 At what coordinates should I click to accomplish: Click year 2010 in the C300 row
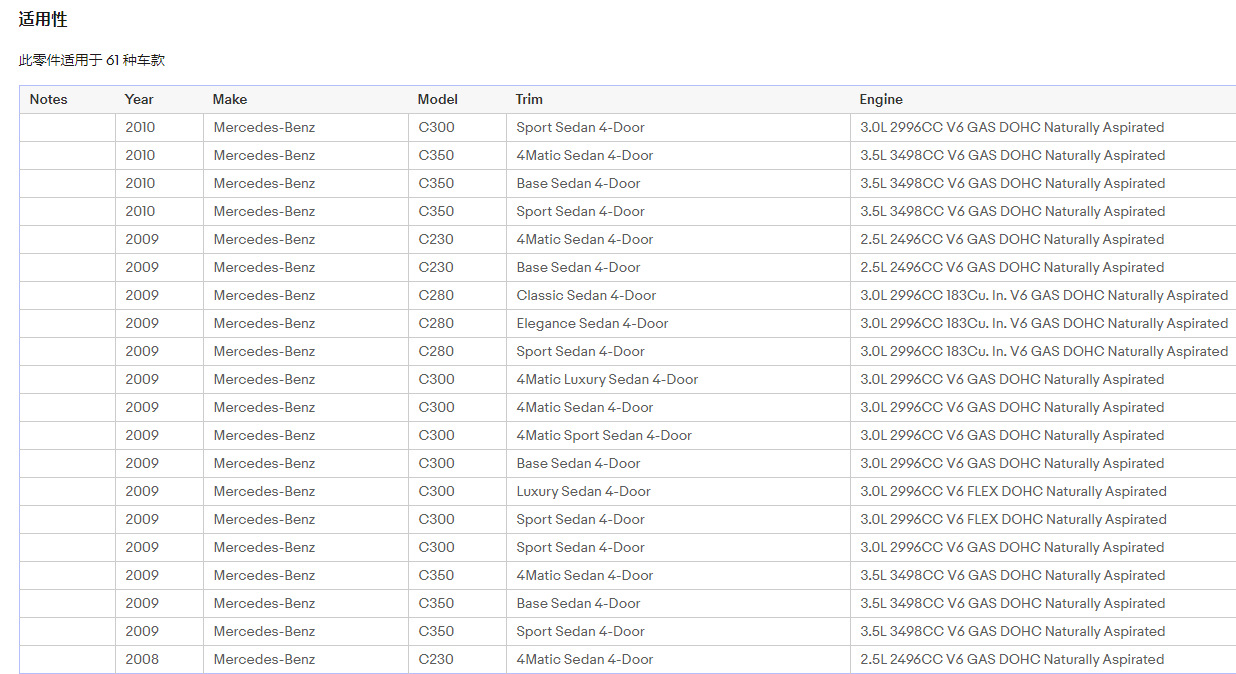tap(159, 128)
